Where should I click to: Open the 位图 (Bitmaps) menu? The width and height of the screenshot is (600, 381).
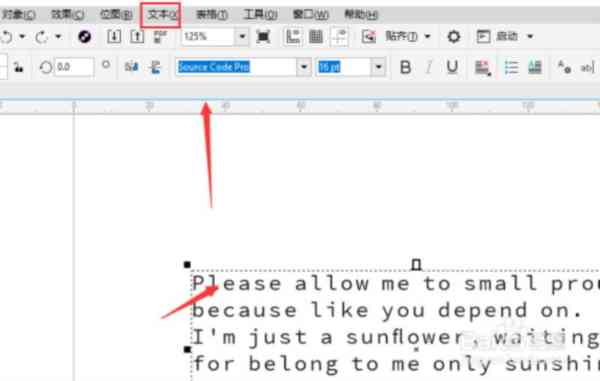(x=116, y=15)
